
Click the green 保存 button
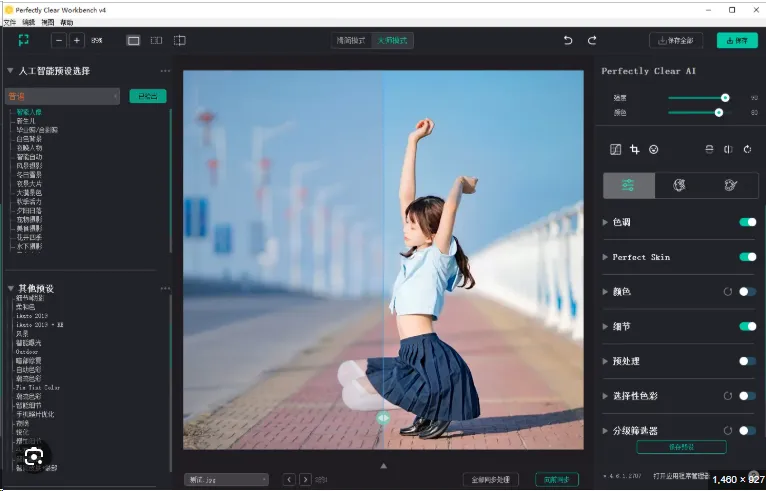click(x=737, y=41)
